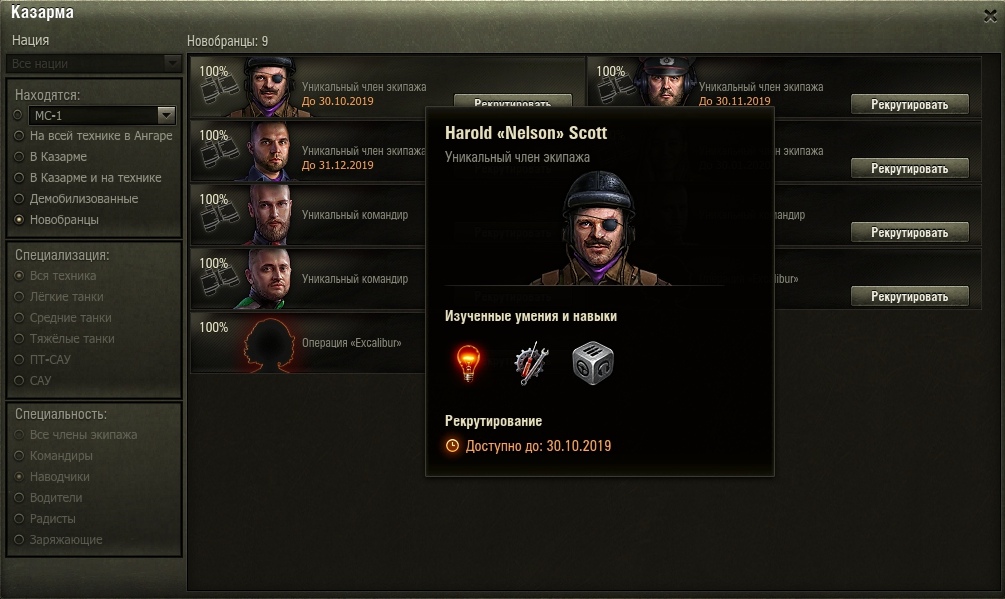Recruit the crew member available until 30.11.2019
This screenshot has width=1005, height=599.
909,104
